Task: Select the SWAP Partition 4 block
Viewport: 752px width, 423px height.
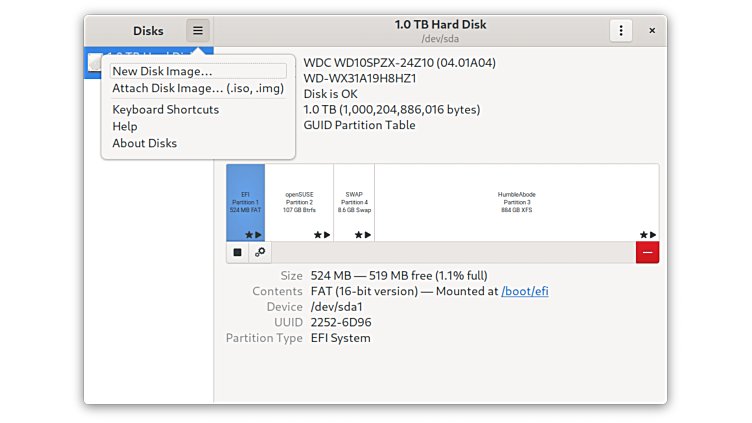Action: [354, 200]
